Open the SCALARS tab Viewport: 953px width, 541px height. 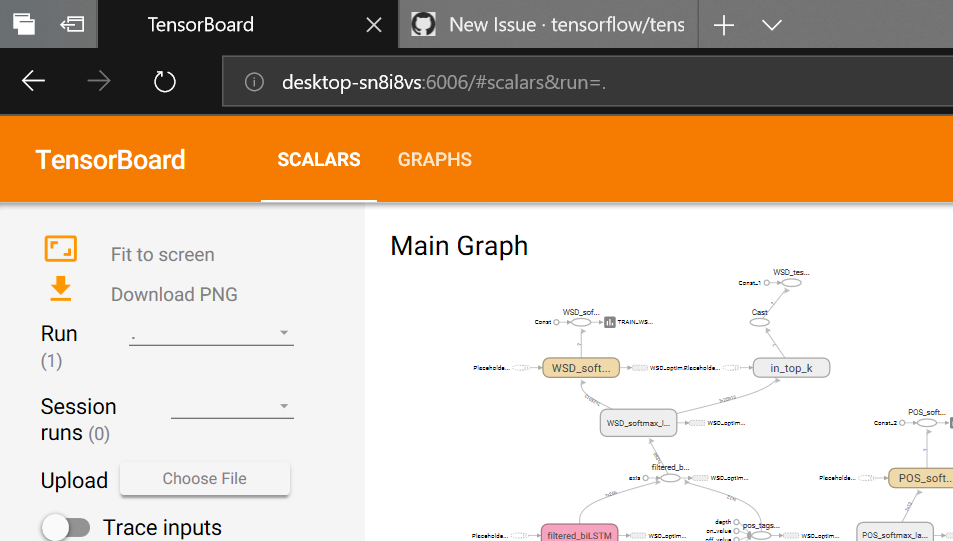[318, 159]
